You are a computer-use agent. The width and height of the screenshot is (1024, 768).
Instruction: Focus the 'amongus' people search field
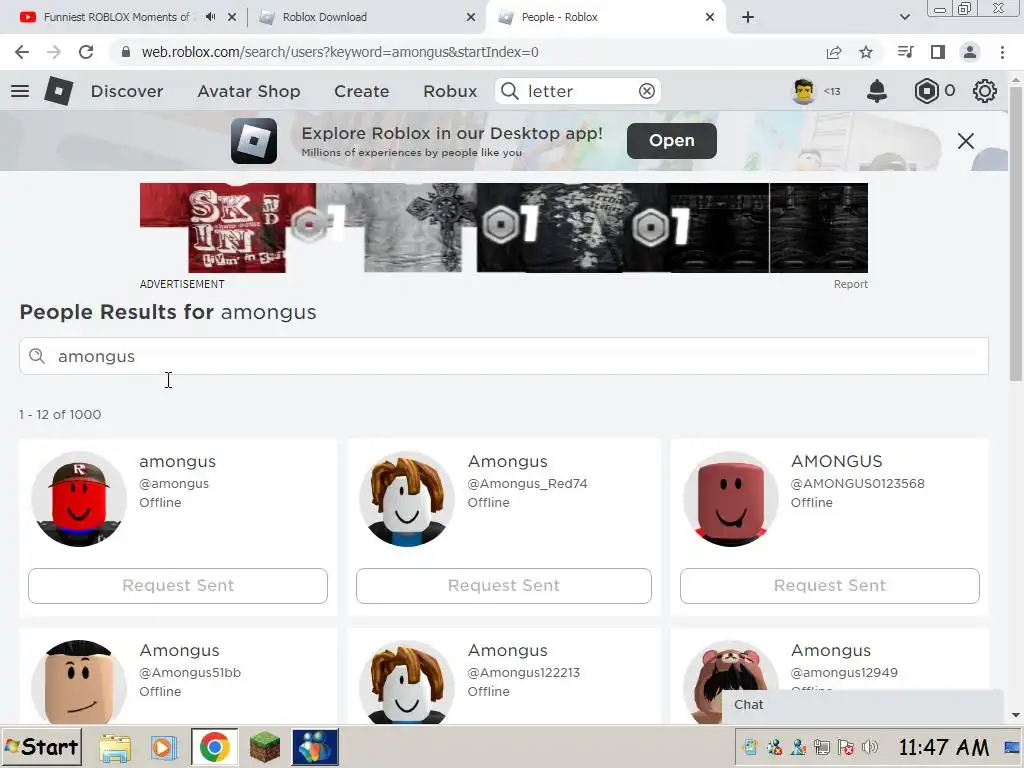click(x=504, y=356)
